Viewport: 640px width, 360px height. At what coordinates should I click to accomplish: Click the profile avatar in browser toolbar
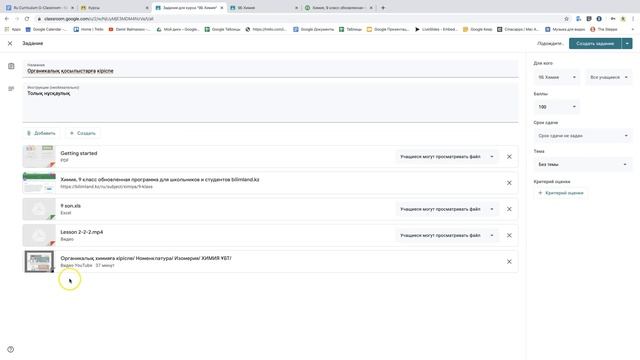[x=623, y=19]
